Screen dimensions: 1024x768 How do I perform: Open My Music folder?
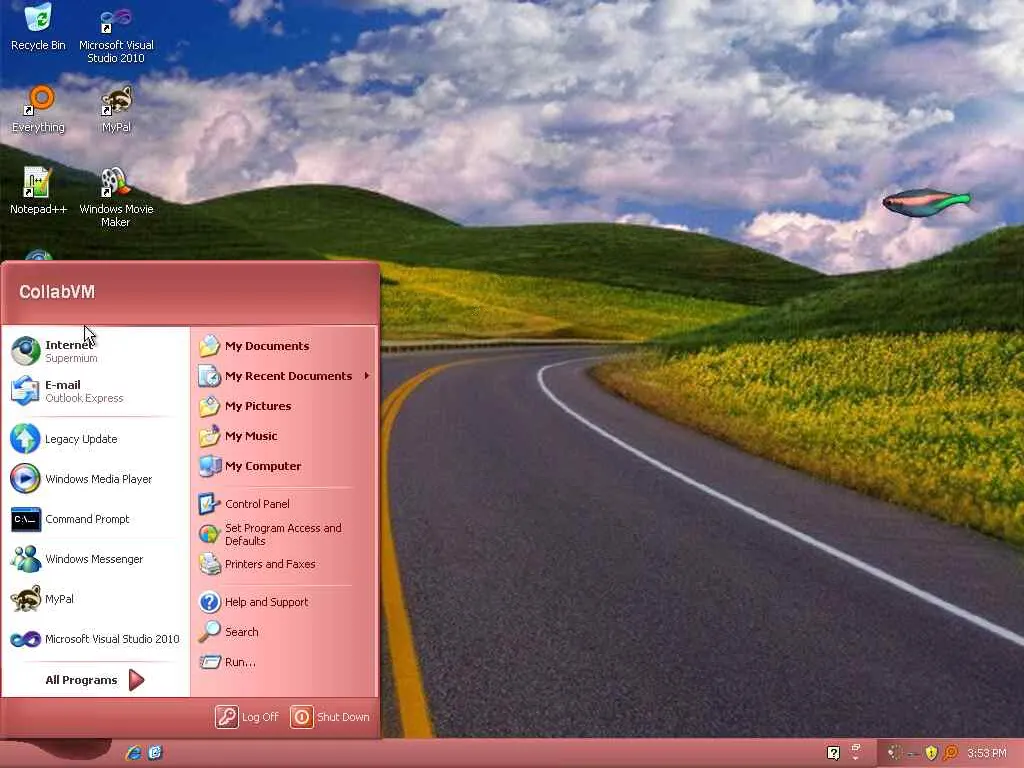[x=284, y=436]
